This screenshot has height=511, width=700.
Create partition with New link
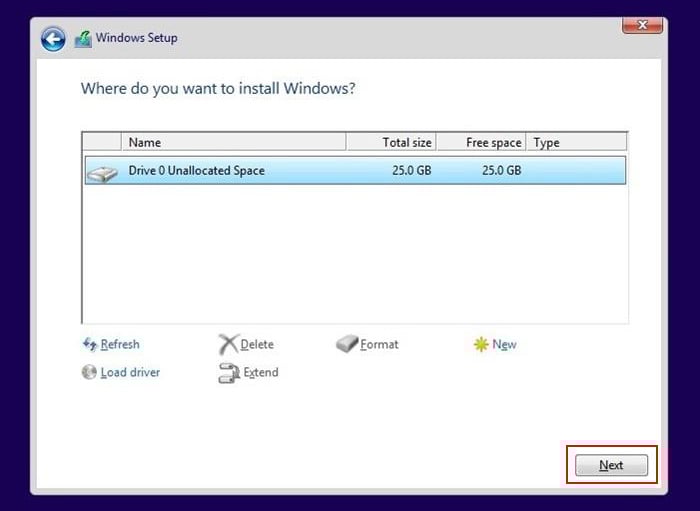[504, 344]
